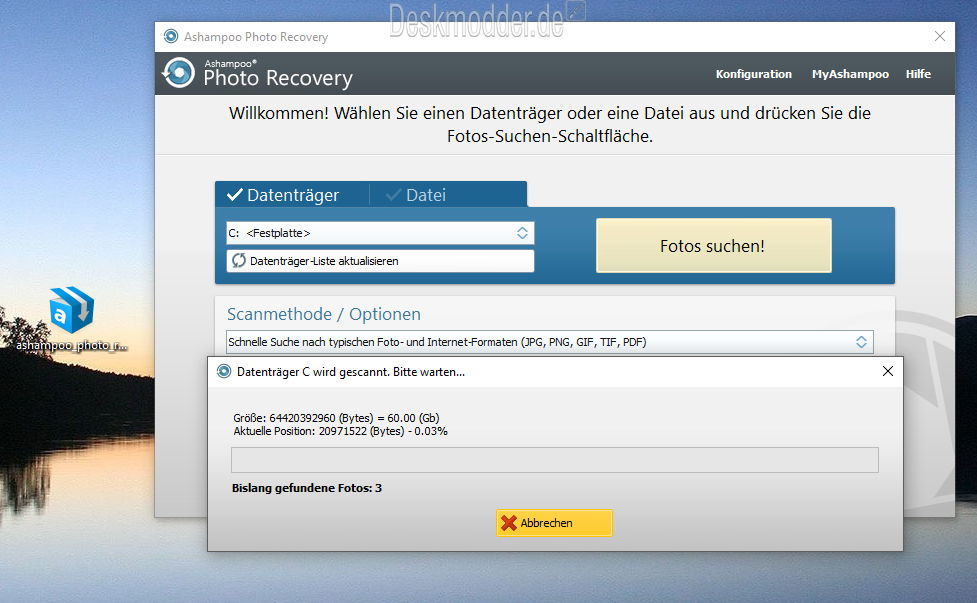977x603 pixels.
Task: Click the small title bar app icon
Action: [171, 36]
